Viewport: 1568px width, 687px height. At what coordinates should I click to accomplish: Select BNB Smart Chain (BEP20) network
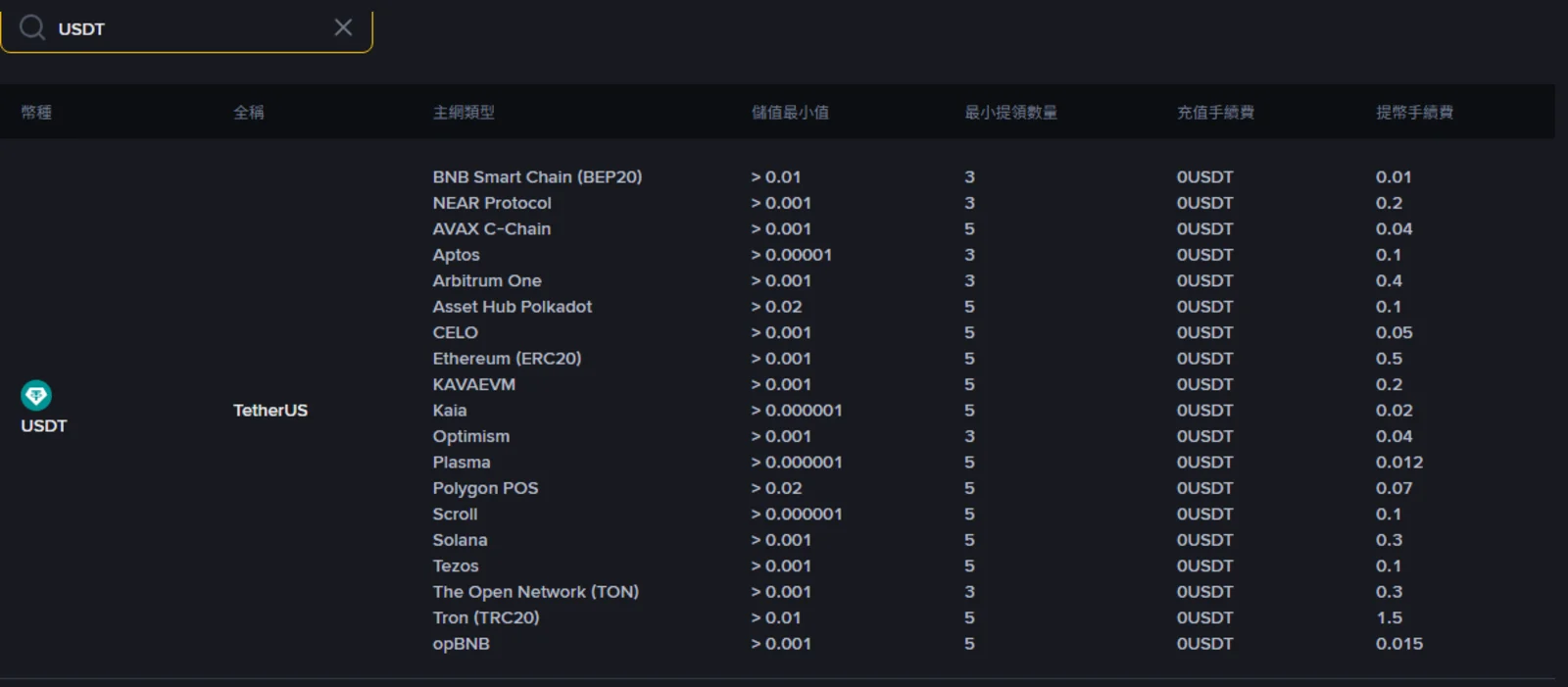(x=537, y=177)
